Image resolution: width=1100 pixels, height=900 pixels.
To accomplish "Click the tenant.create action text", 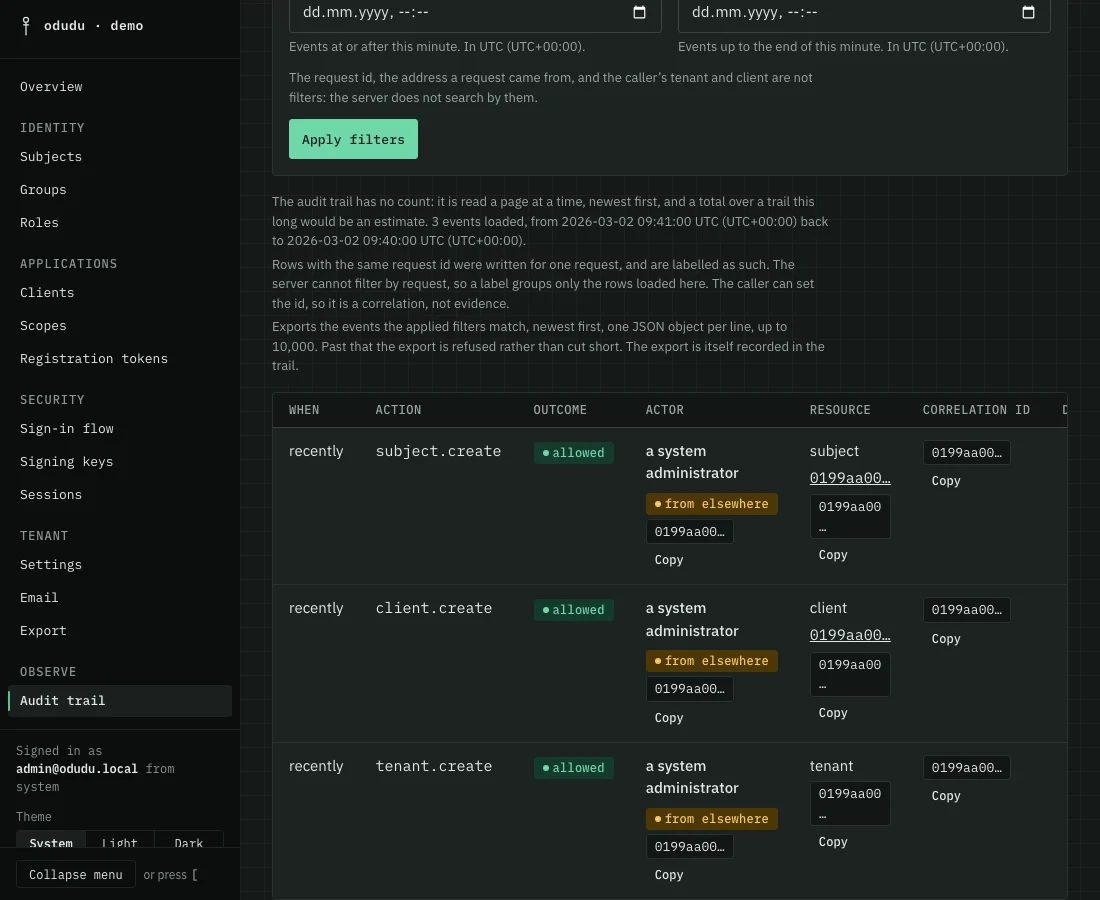I will [x=434, y=766].
